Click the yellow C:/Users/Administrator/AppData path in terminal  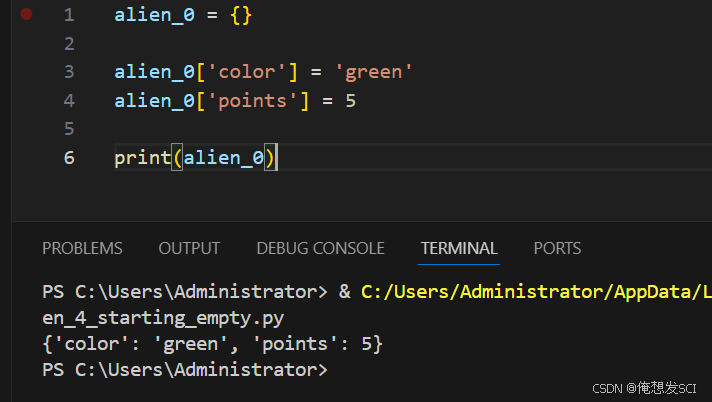(536, 292)
